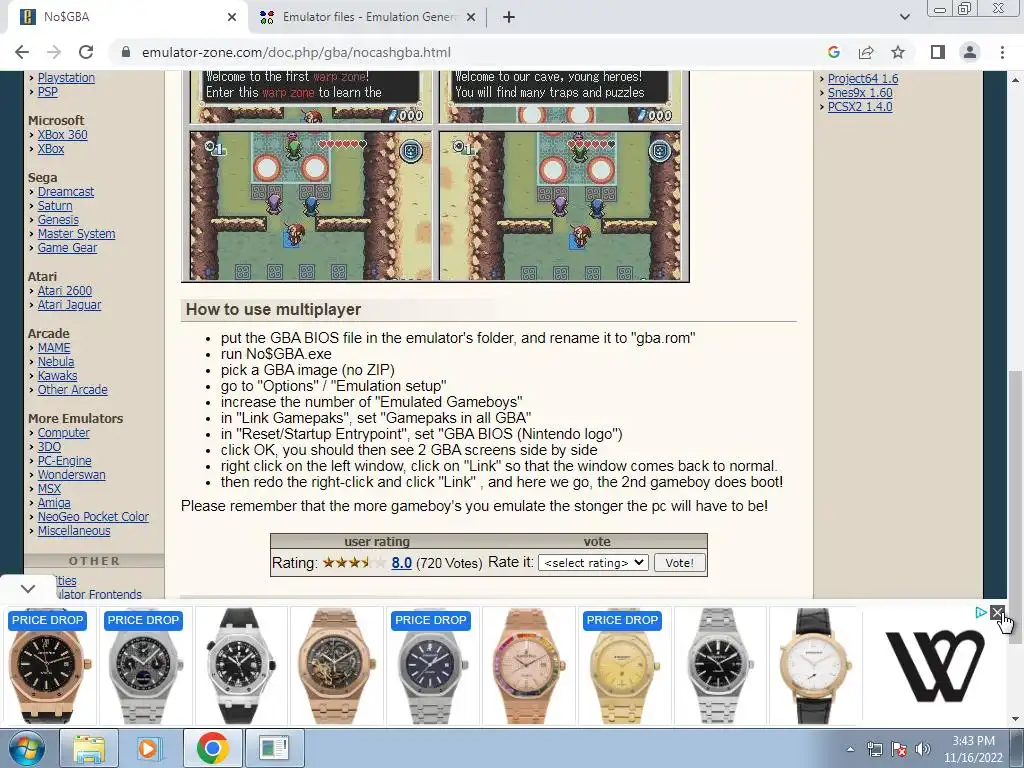This screenshot has height=768, width=1024.
Task: Open the Dreamcast link
Action: coord(65,191)
